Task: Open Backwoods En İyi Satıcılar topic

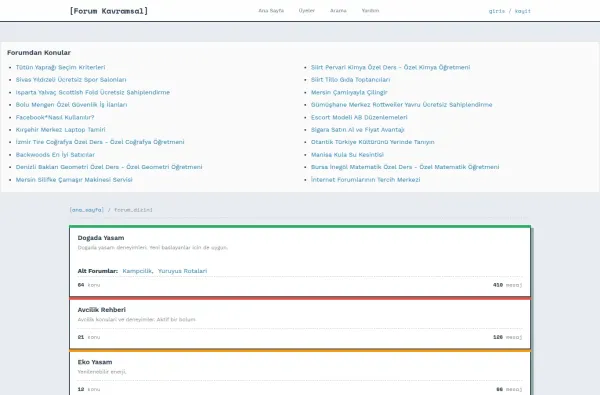Action: point(55,155)
